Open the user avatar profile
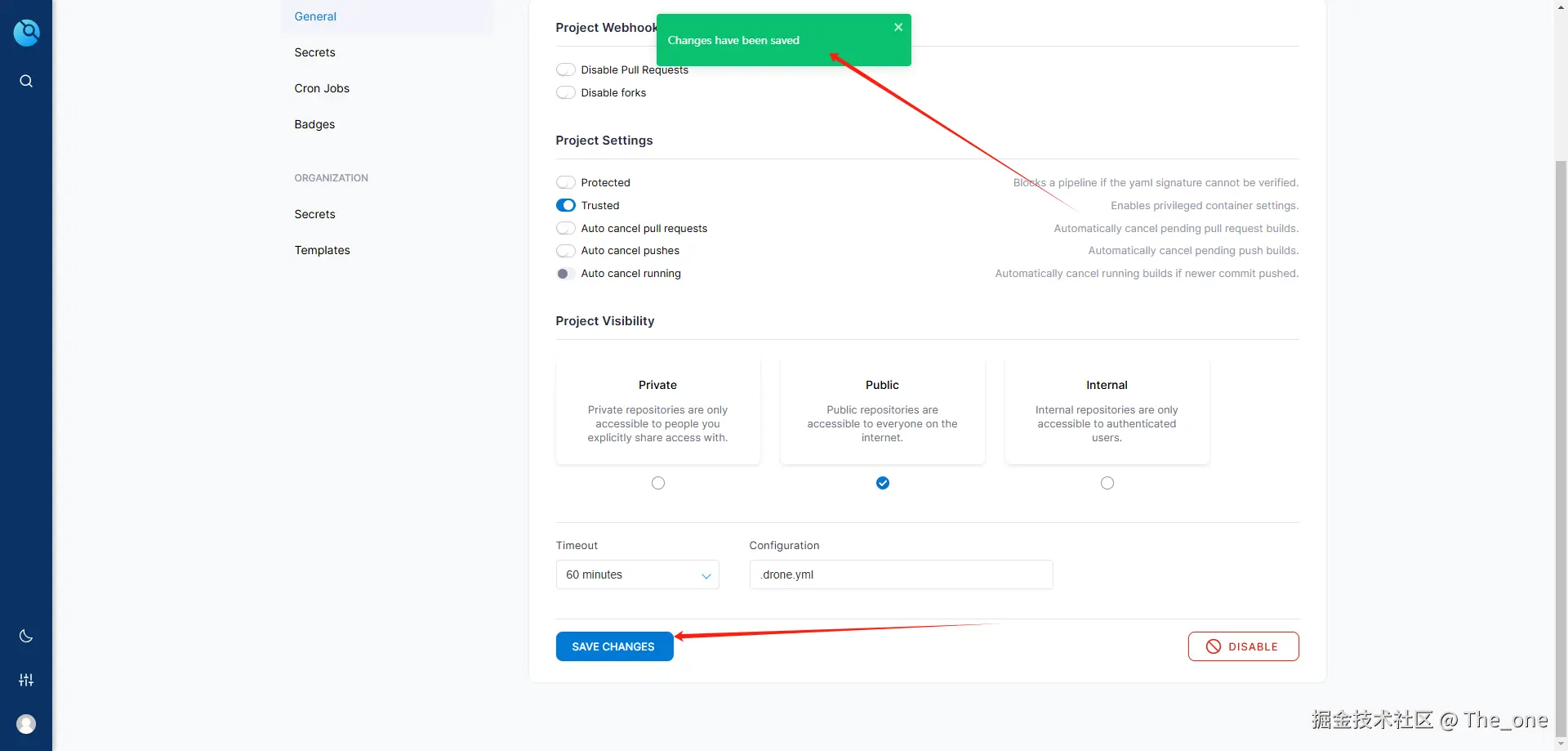 coord(26,724)
